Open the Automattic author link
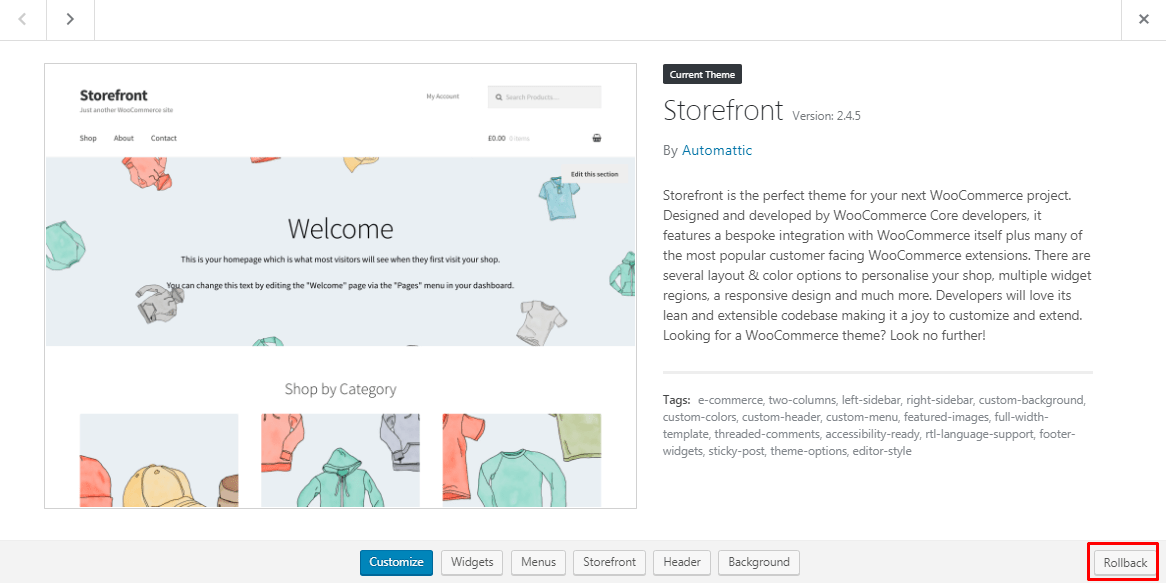 click(x=717, y=150)
